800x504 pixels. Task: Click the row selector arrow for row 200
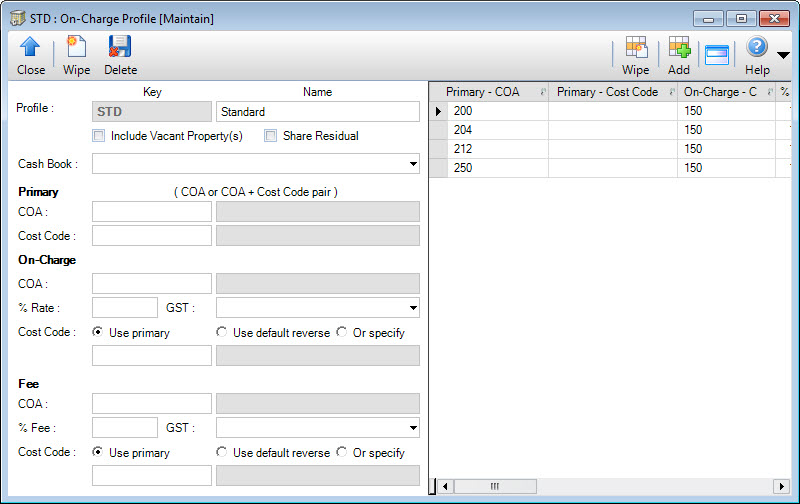(x=439, y=111)
